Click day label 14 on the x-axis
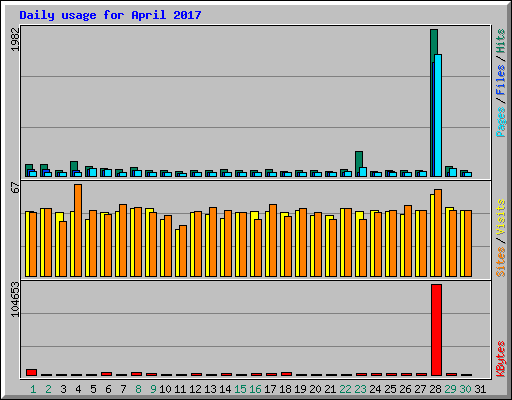Viewport: 512px width, 400px height. [225, 389]
